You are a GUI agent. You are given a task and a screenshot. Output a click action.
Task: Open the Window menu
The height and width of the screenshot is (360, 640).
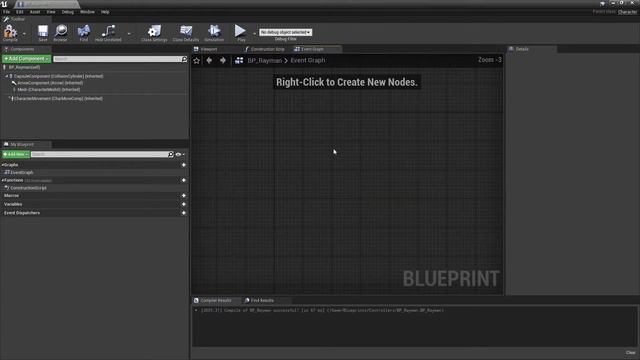point(87,12)
